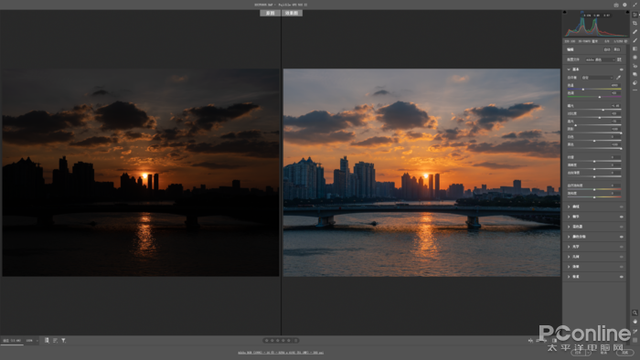Open the three-dot more settings menu
The height and width of the screenshot is (360, 640).
click(635, 90)
